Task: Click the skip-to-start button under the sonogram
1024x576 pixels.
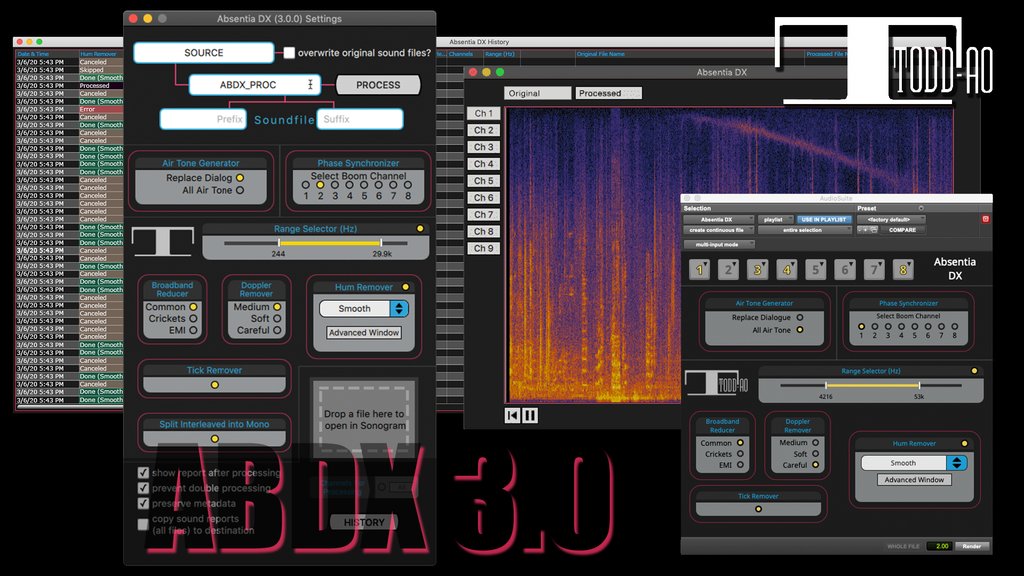Action: (x=513, y=415)
